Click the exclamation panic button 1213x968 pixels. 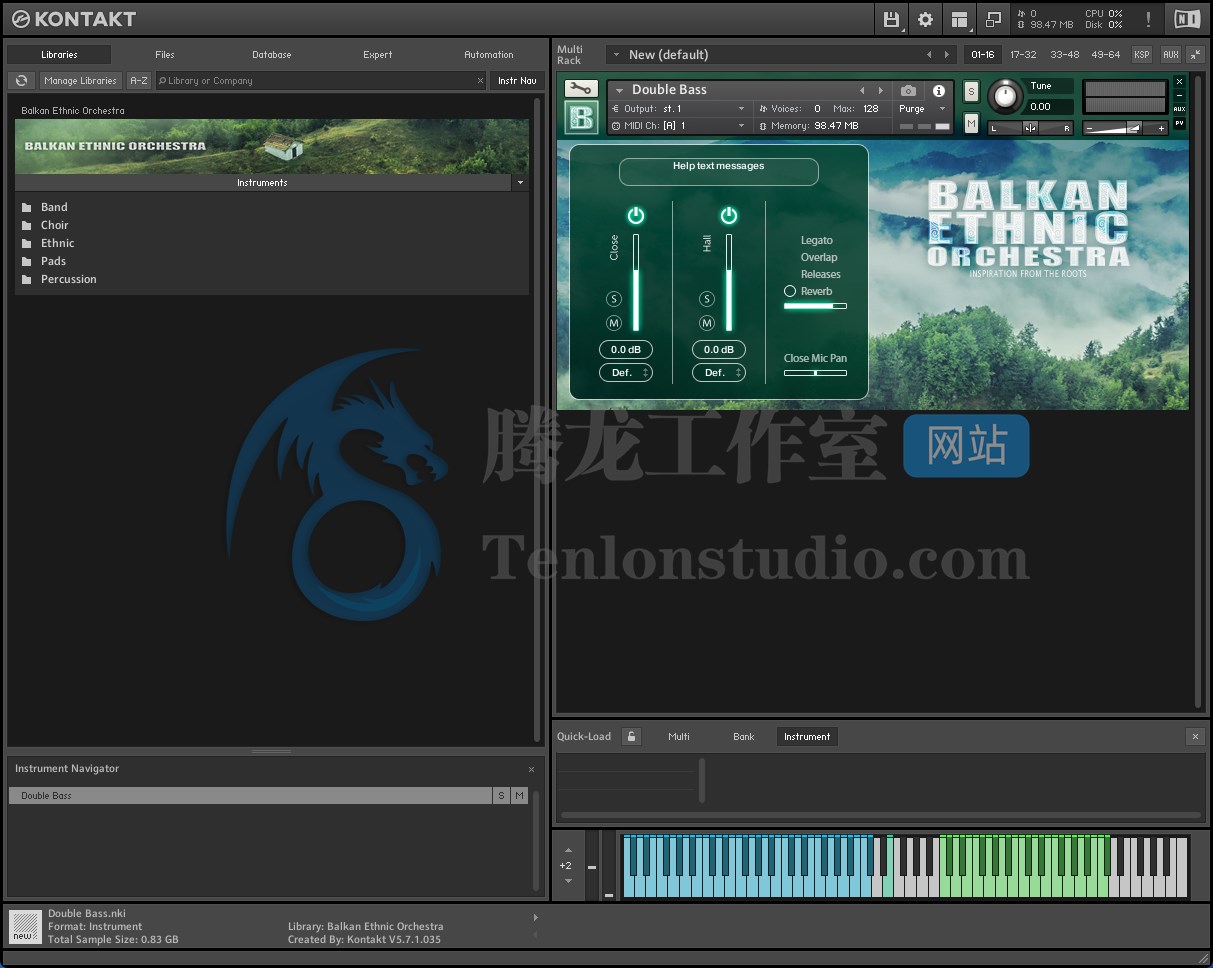1148,19
